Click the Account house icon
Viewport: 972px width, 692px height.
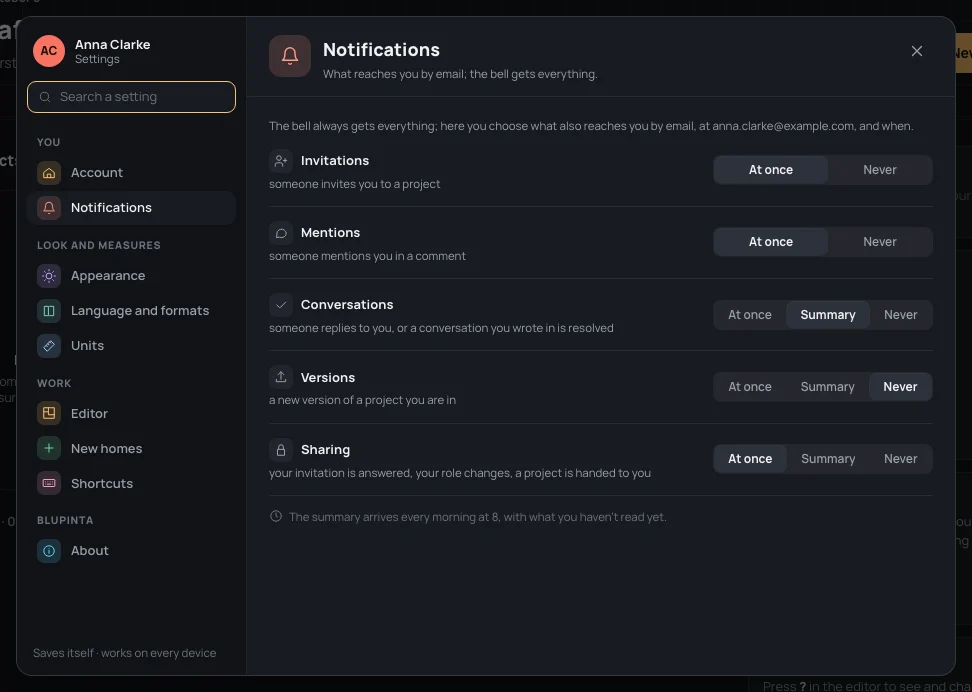(x=49, y=172)
